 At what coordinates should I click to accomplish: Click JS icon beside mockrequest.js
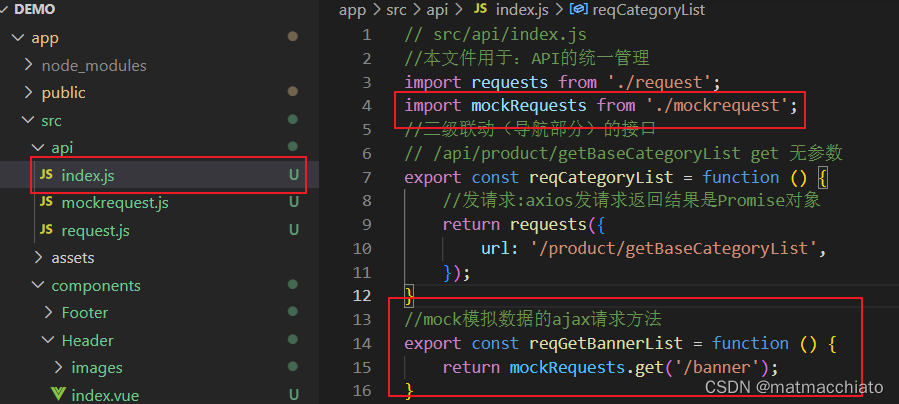click(x=46, y=202)
